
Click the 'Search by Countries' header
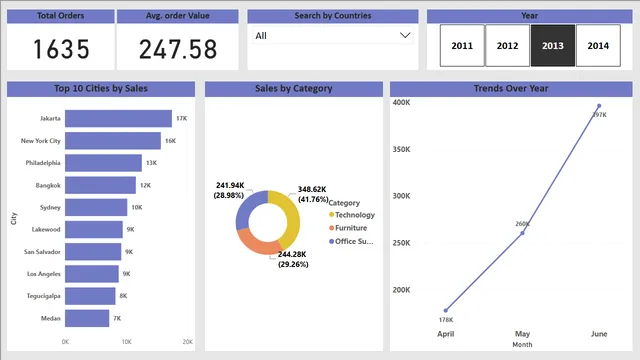(x=333, y=16)
